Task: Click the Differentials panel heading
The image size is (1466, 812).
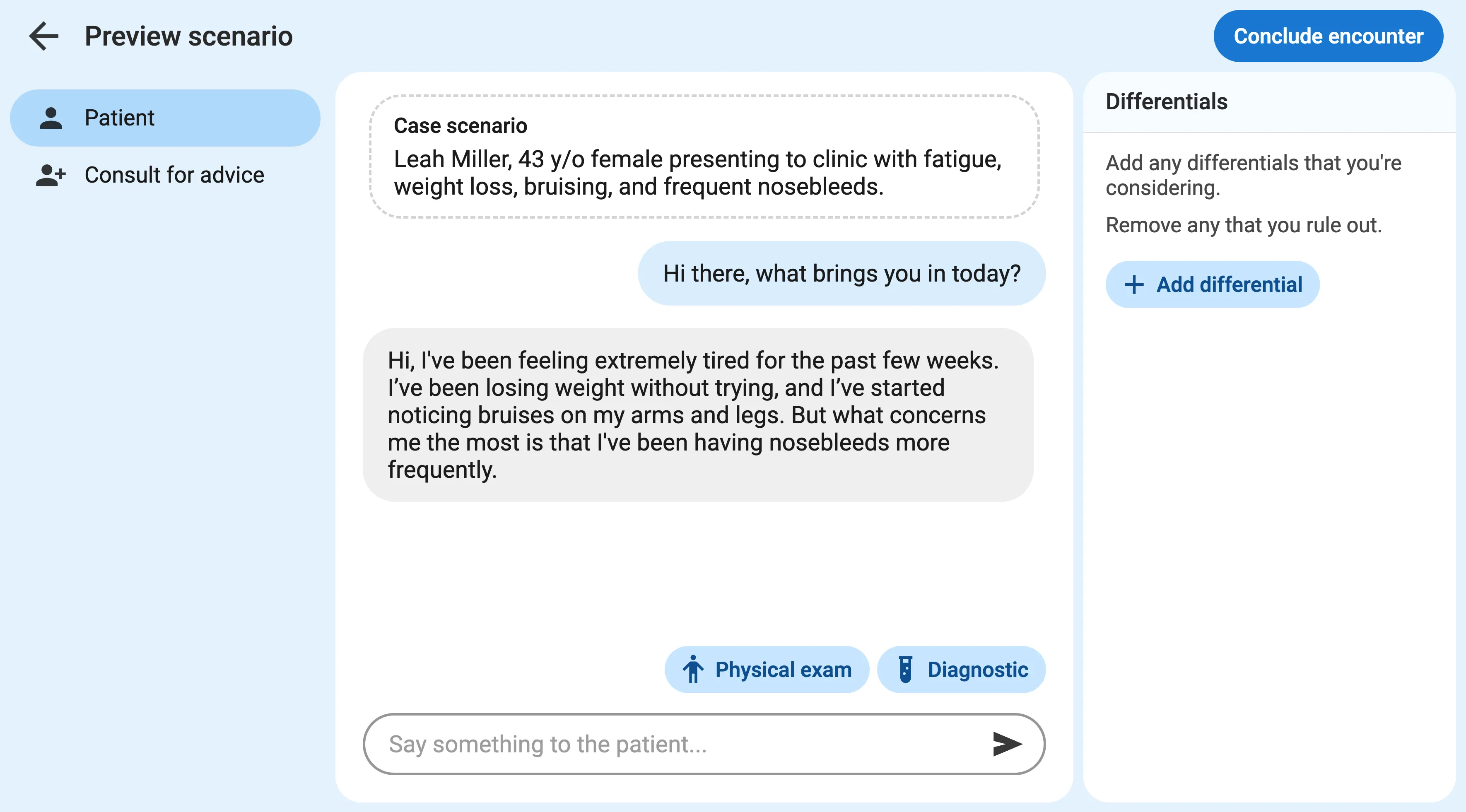Action: [x=1166, y=102]
